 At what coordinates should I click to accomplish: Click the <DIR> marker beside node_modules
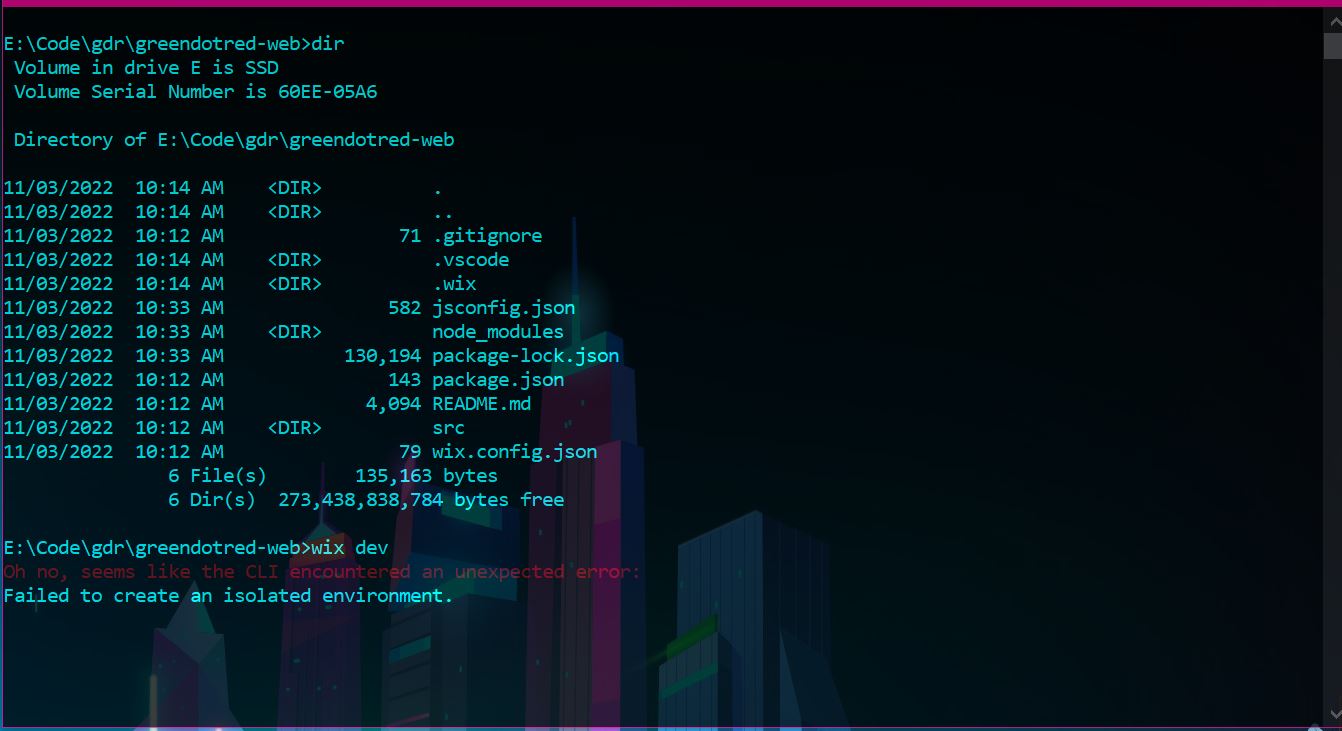tap(295, 332)
